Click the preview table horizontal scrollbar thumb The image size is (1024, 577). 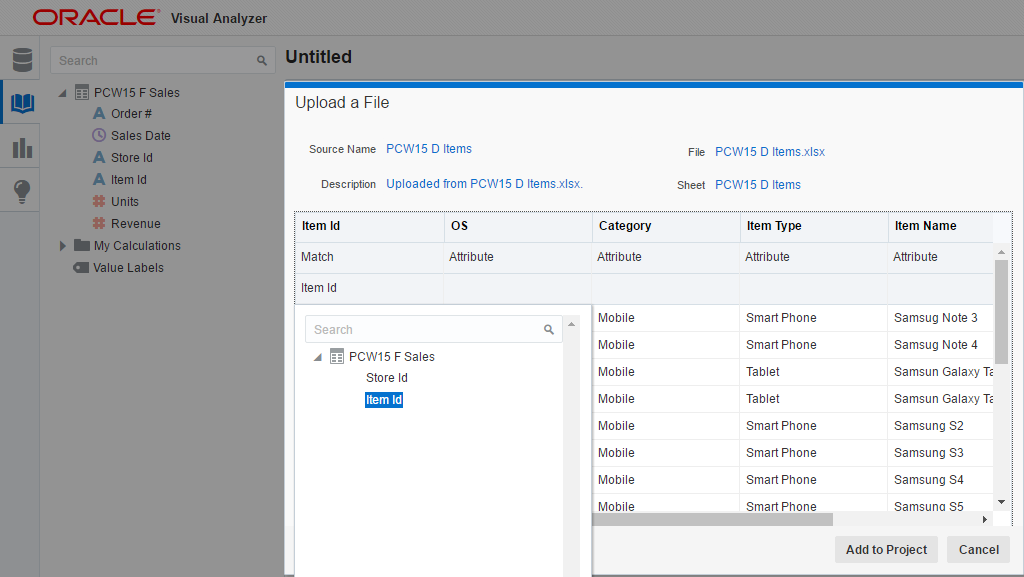(x=712, y=519)
